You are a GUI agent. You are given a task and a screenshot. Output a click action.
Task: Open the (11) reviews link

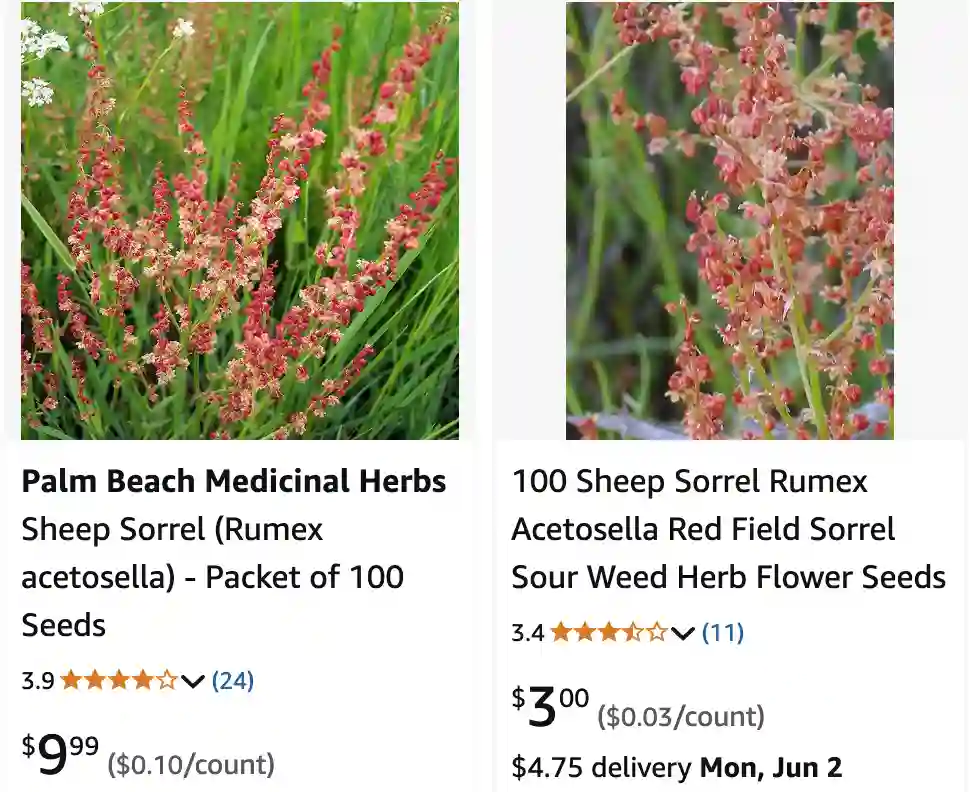(x=723, y=632)
